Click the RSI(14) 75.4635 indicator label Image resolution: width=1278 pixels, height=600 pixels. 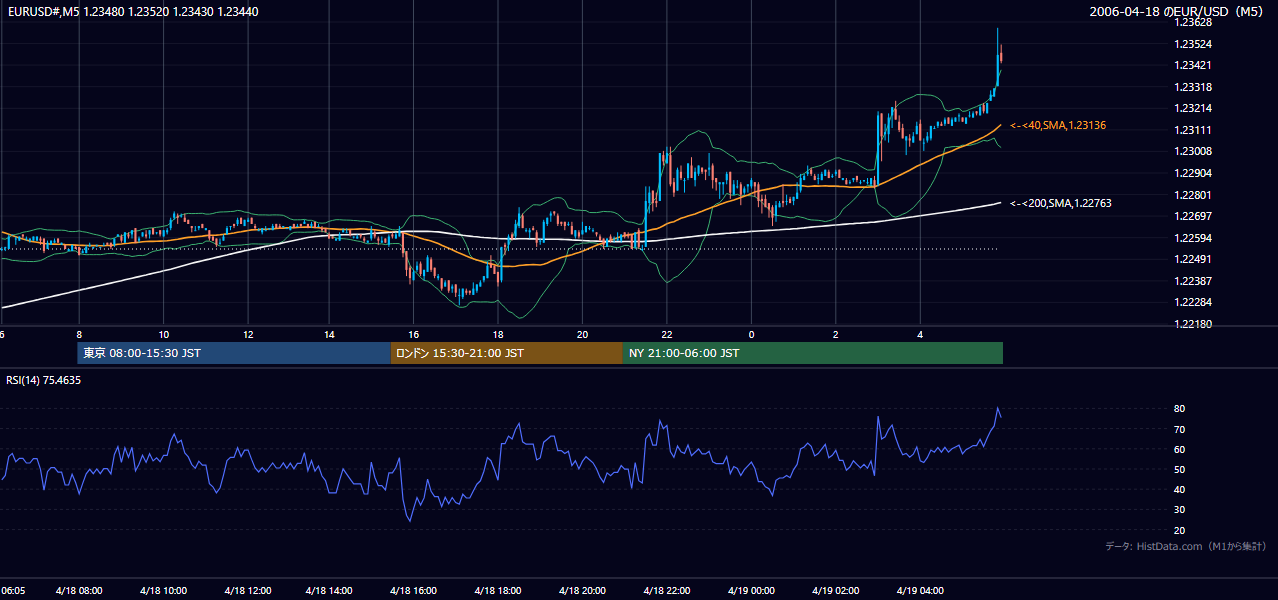(44, 380)
